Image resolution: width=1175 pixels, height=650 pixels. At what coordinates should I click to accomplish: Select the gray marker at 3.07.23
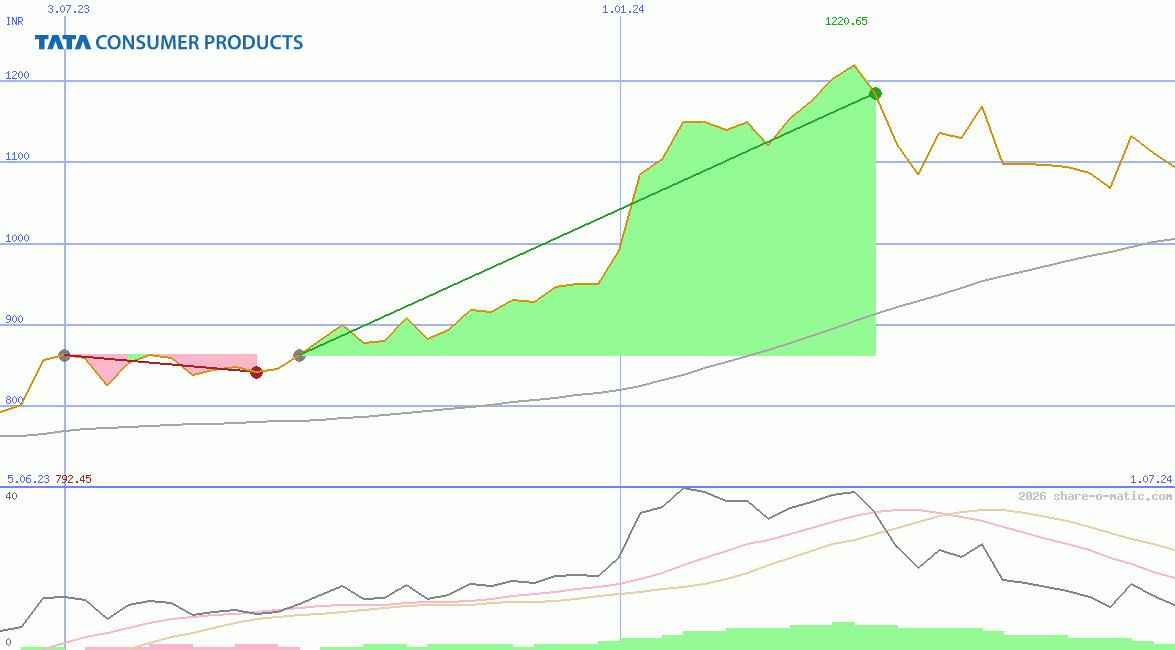pyautogui.click(x=64, y=355)
